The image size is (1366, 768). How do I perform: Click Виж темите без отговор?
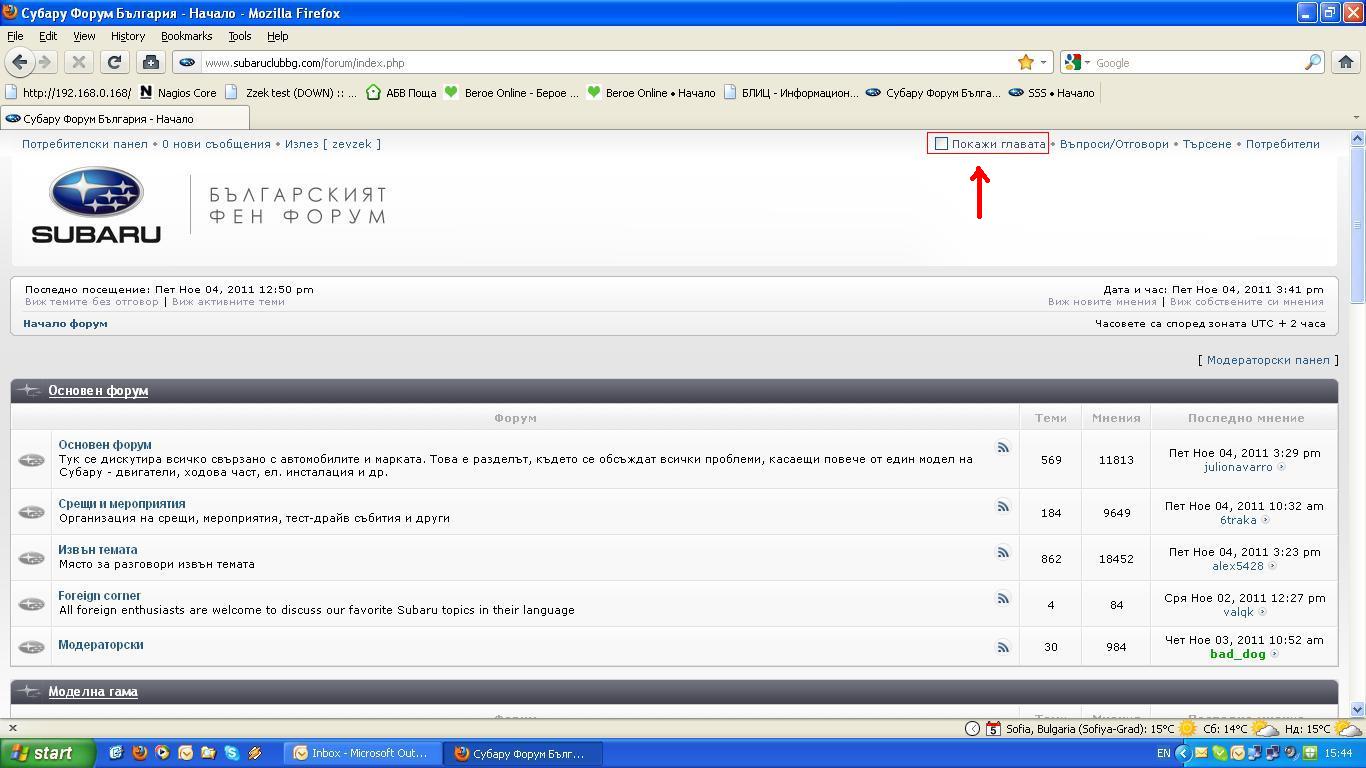click(92, 301)
